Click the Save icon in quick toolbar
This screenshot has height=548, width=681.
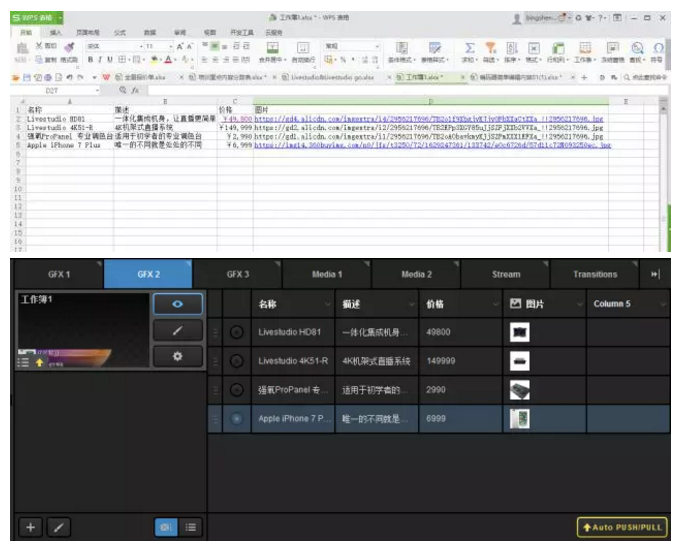(x=27, y=77)
